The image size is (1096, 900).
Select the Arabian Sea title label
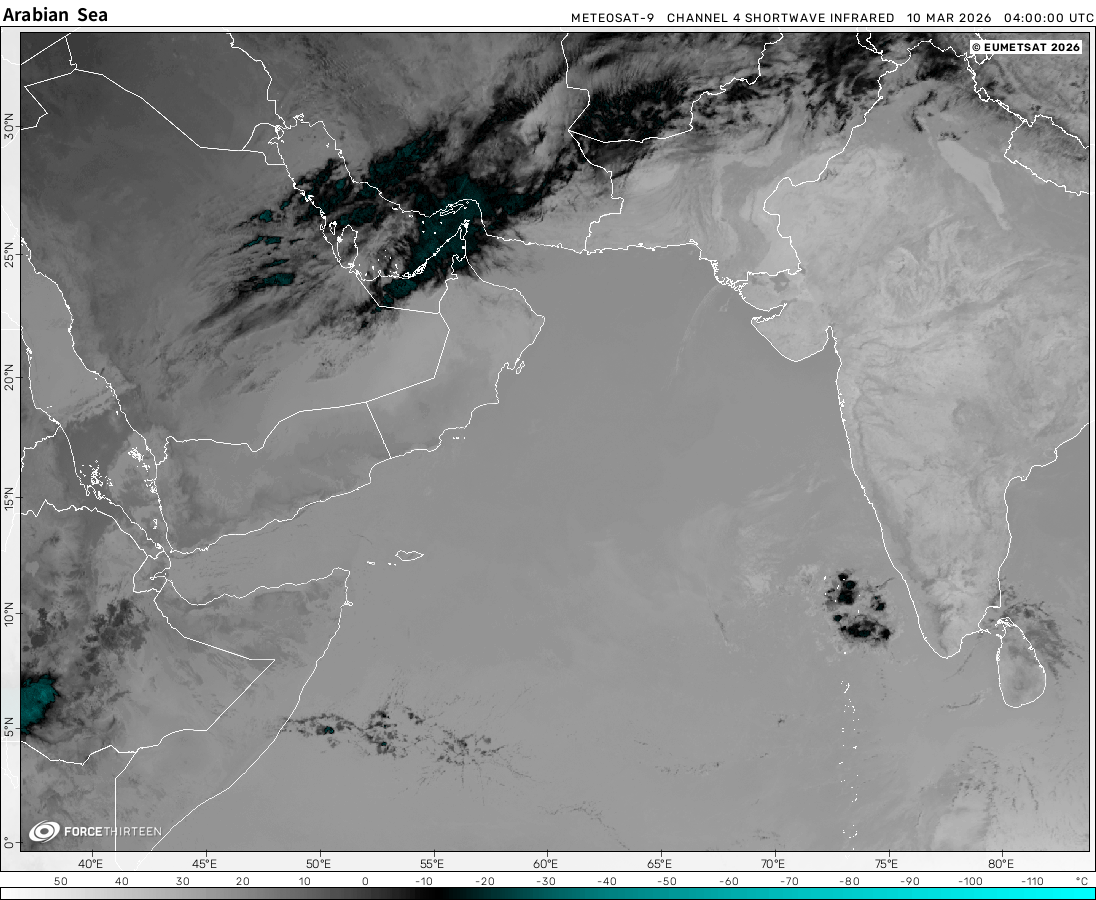(x=56, y=15)
